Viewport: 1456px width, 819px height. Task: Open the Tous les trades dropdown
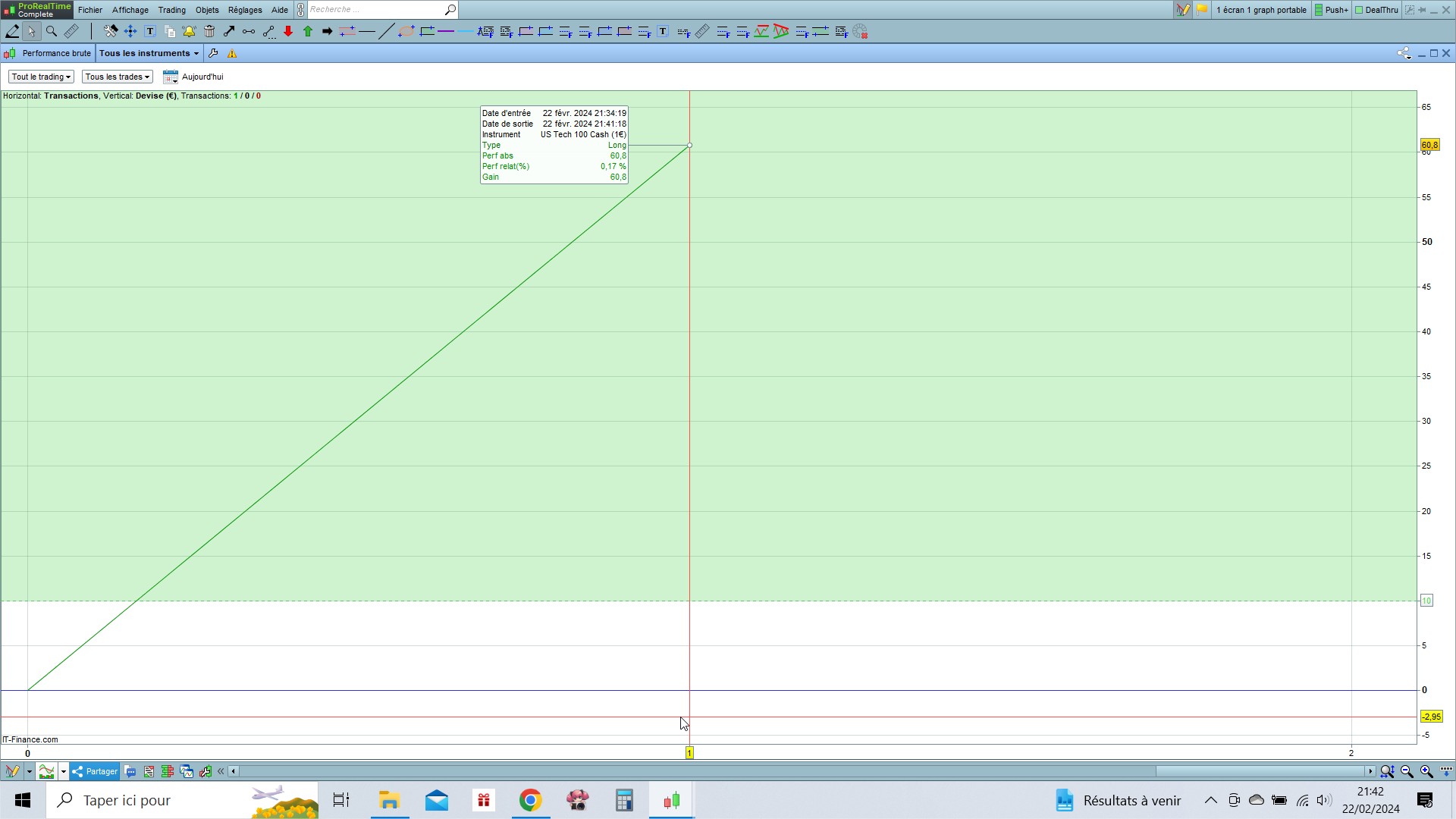(x=117, y=77)
